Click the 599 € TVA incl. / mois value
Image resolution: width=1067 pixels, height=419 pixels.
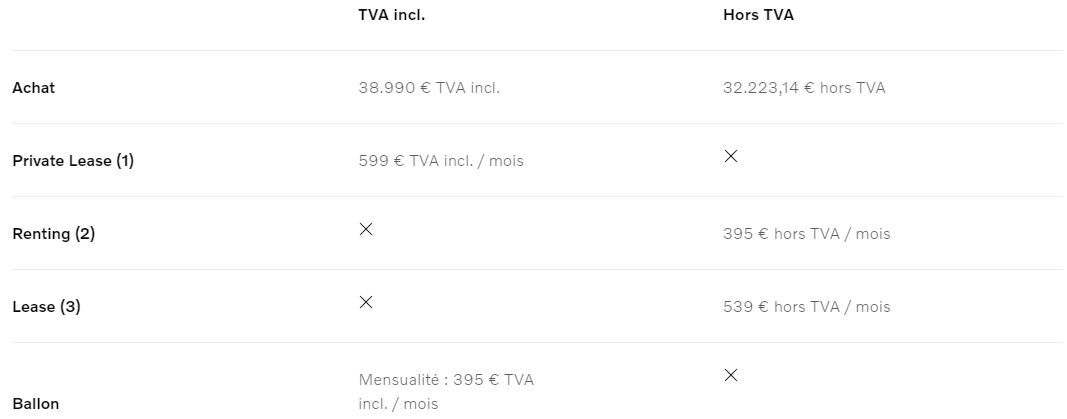point(441,161)
